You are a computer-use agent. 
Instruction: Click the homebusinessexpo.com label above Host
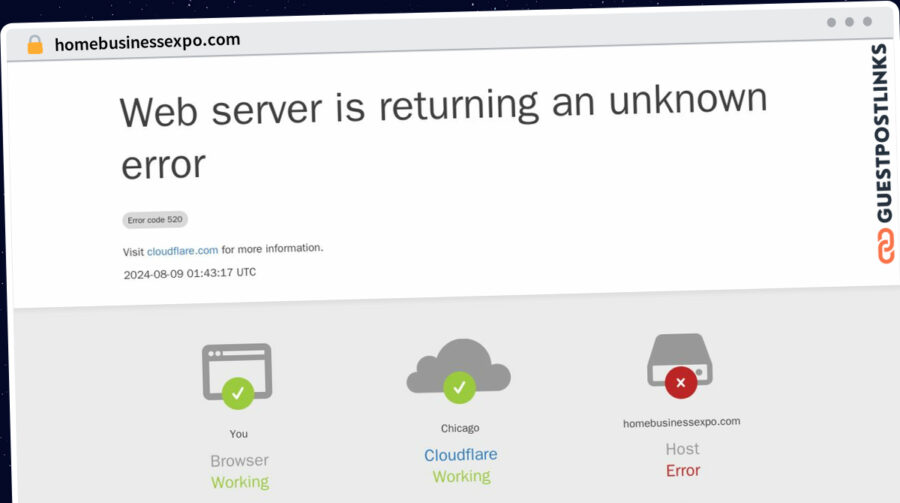[x=682, y=423]
